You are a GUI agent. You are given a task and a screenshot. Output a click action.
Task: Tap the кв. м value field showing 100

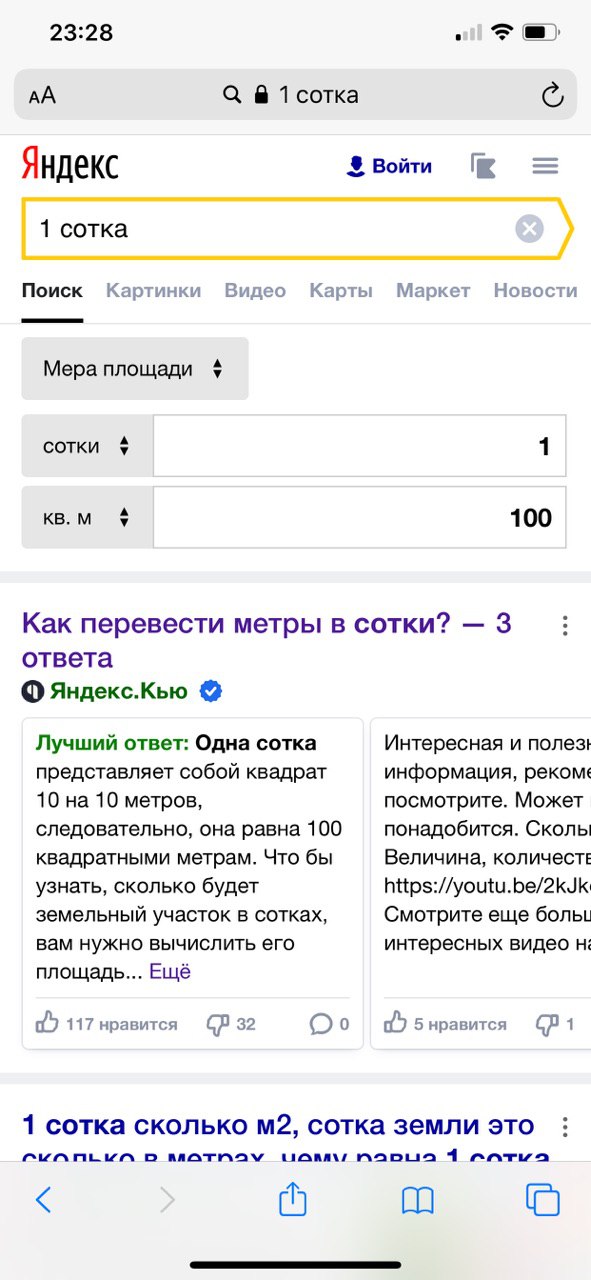pyautogui.click(x=359, y=517)
